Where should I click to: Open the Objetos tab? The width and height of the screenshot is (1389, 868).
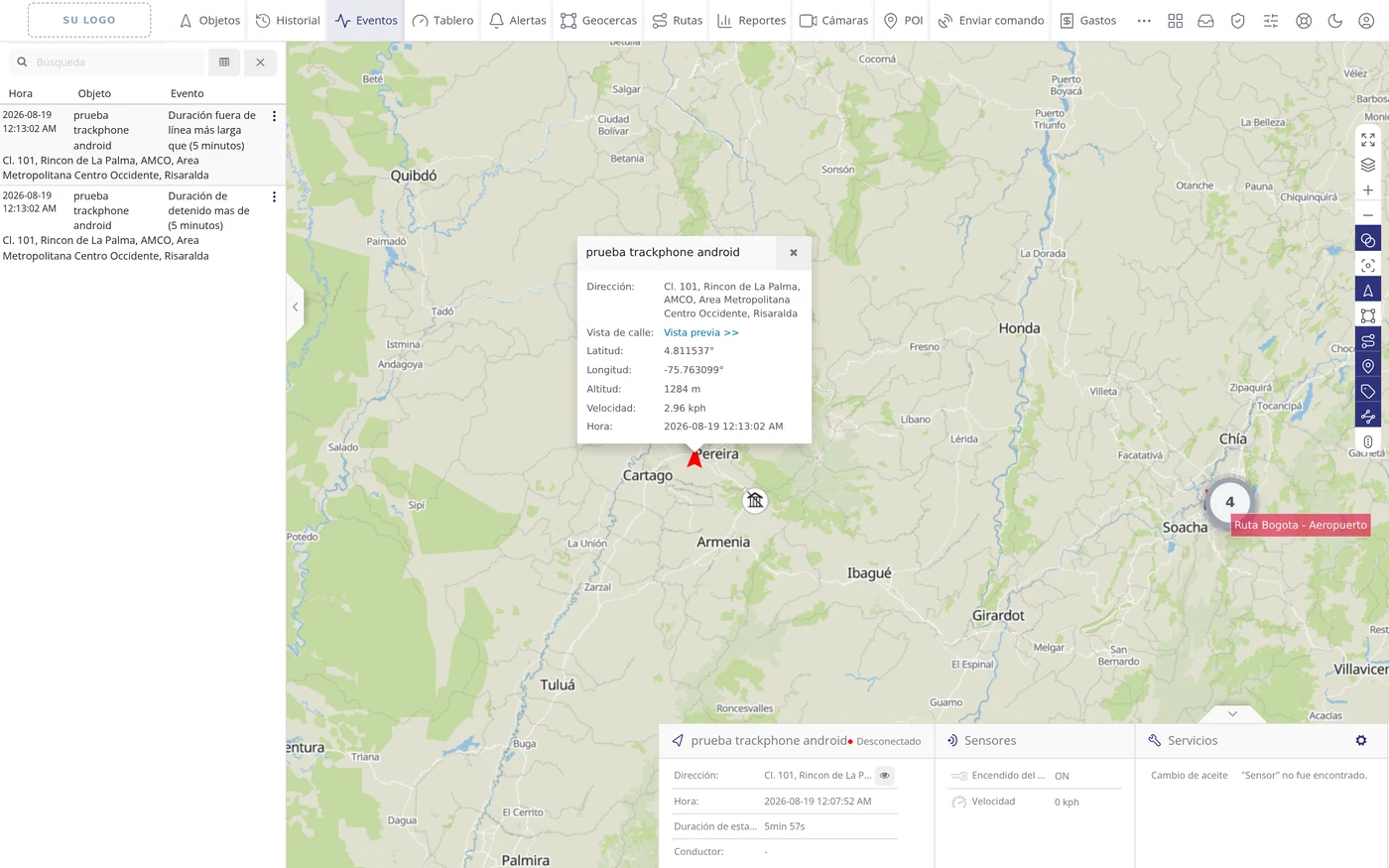tap(209, 20)
